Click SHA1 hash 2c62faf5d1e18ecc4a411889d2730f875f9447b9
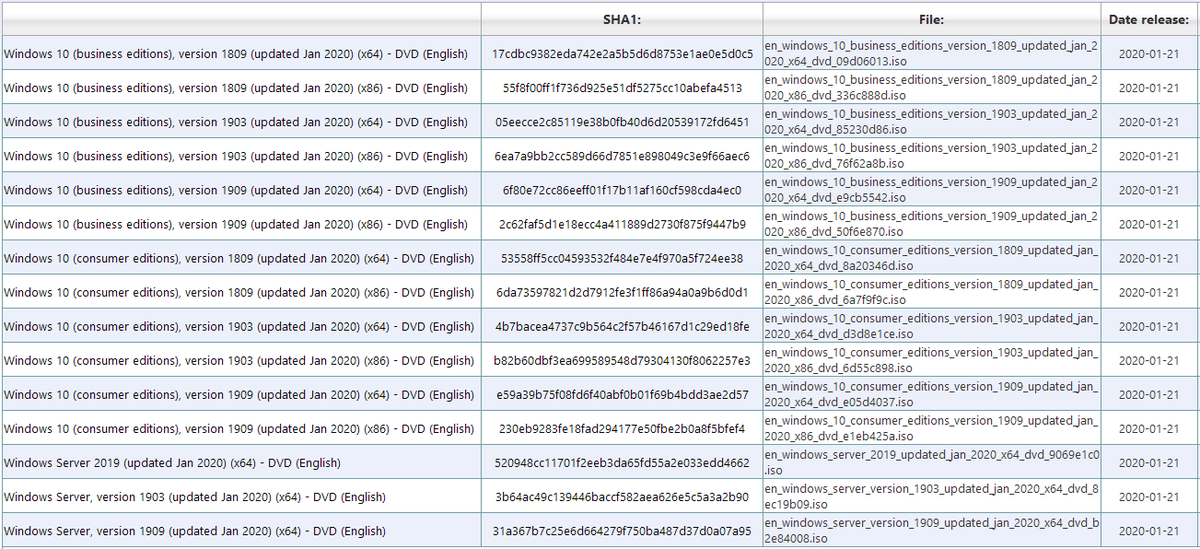The height and width of the screenshot is (549, 1200). [x=622, y=224]
